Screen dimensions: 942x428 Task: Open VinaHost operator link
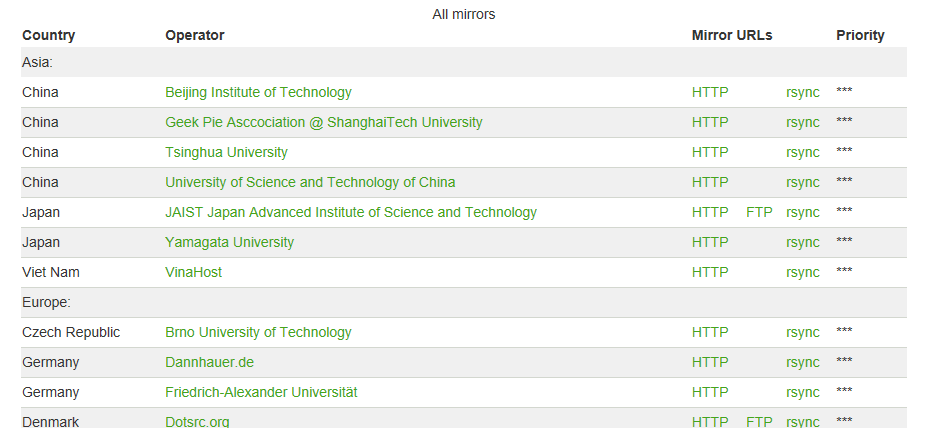pyautogui.click(x=193, y=272)
